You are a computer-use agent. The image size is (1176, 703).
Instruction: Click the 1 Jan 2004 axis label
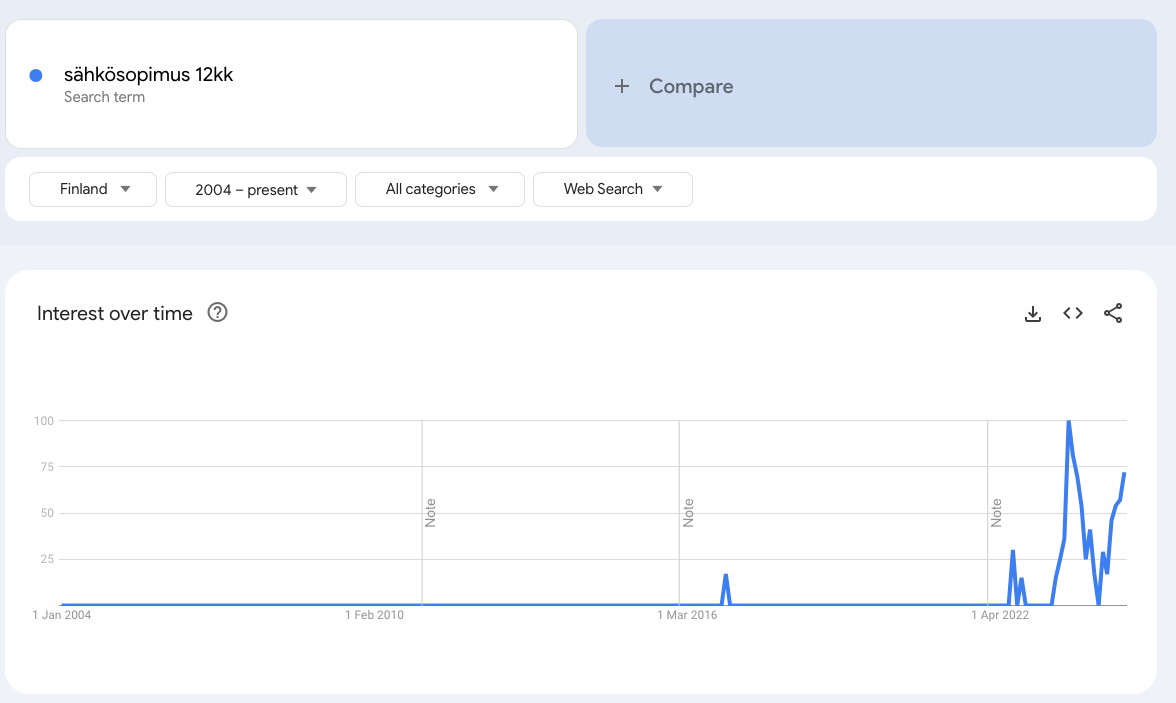click(62, 615)
